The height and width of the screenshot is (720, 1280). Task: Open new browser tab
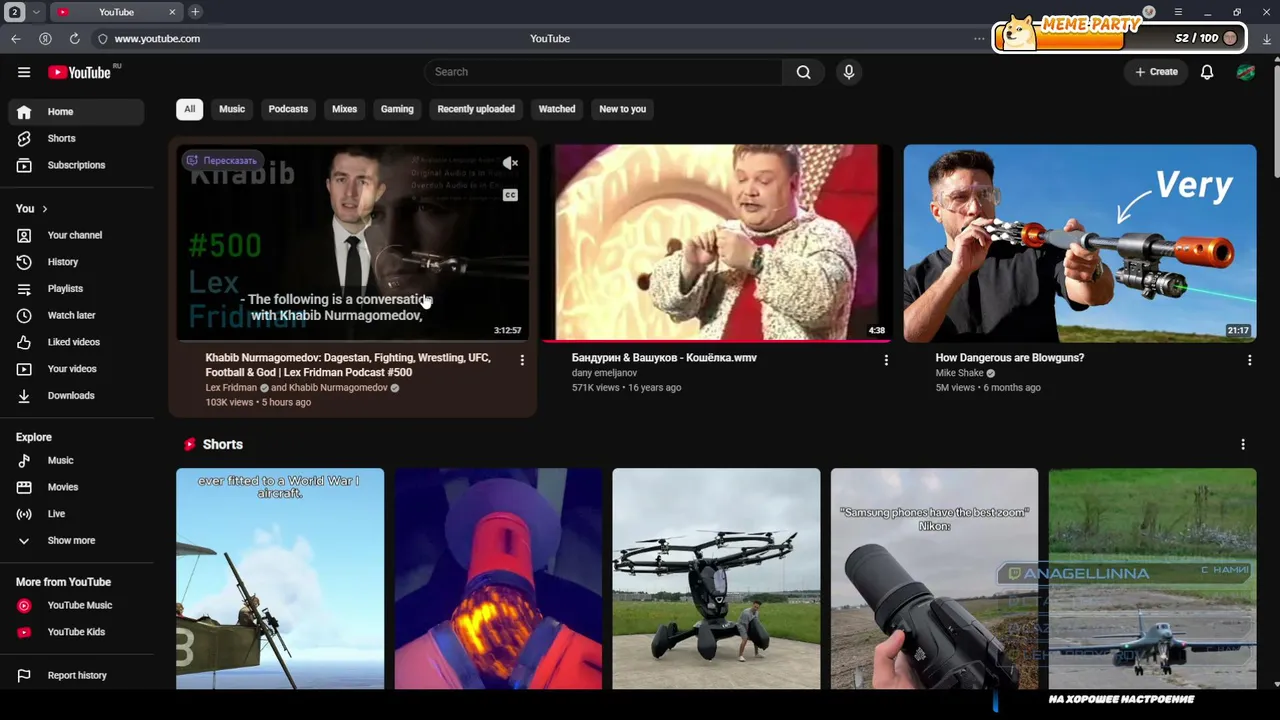click(x=195, y=12)
